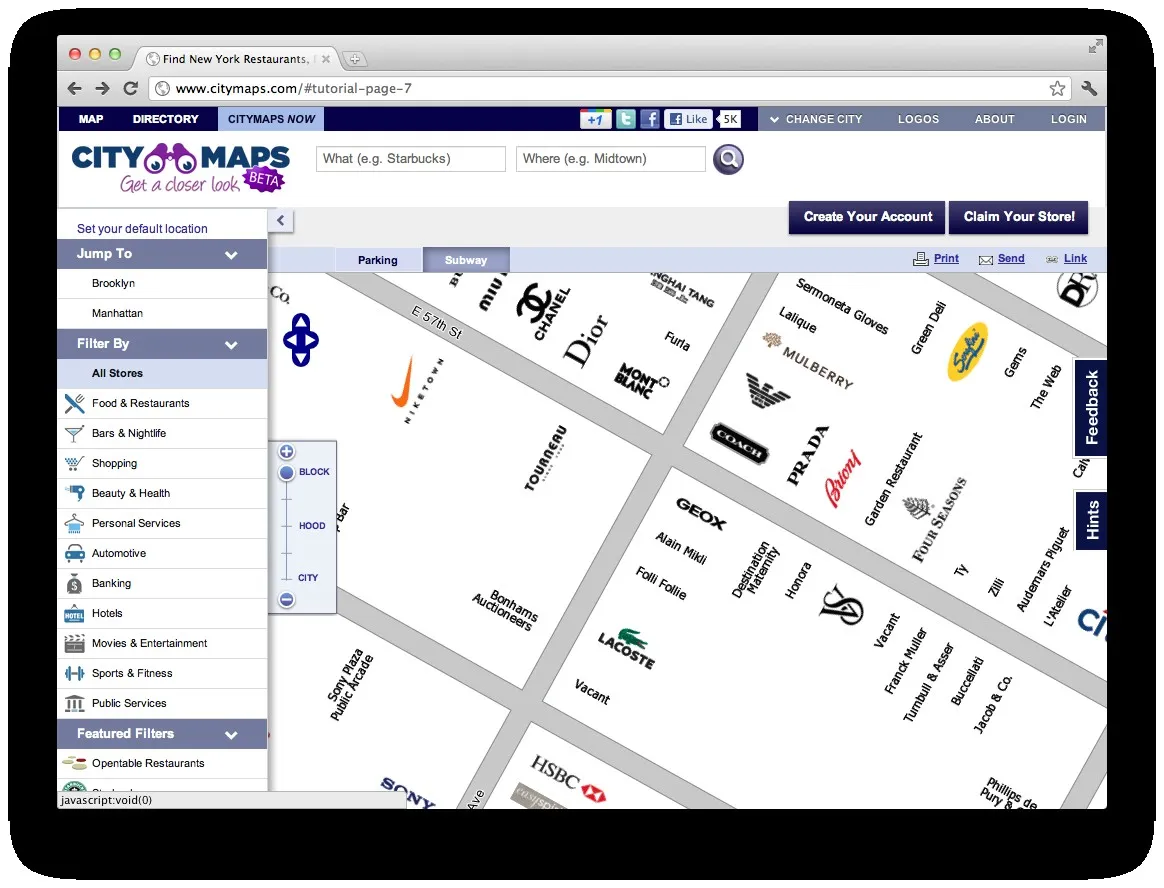Screen dimensions: 1164x888
Task: Click the Automotive car icon
Action: pyautogui.click(x=74, y=553)
